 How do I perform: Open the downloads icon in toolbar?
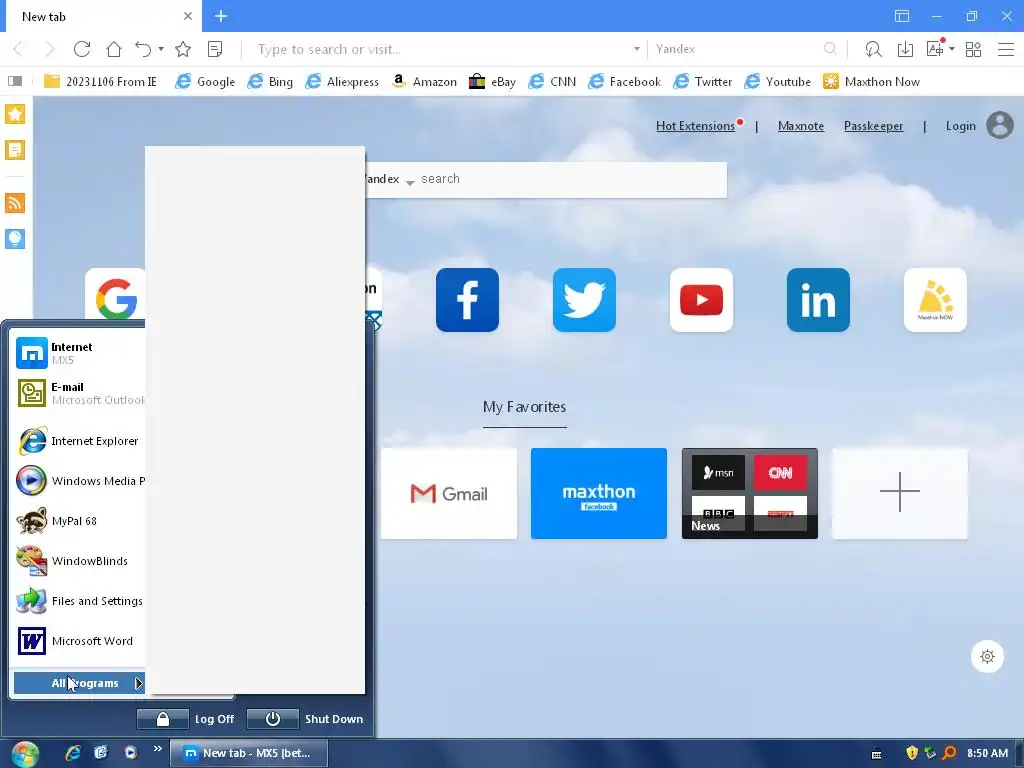click(905, 49)
